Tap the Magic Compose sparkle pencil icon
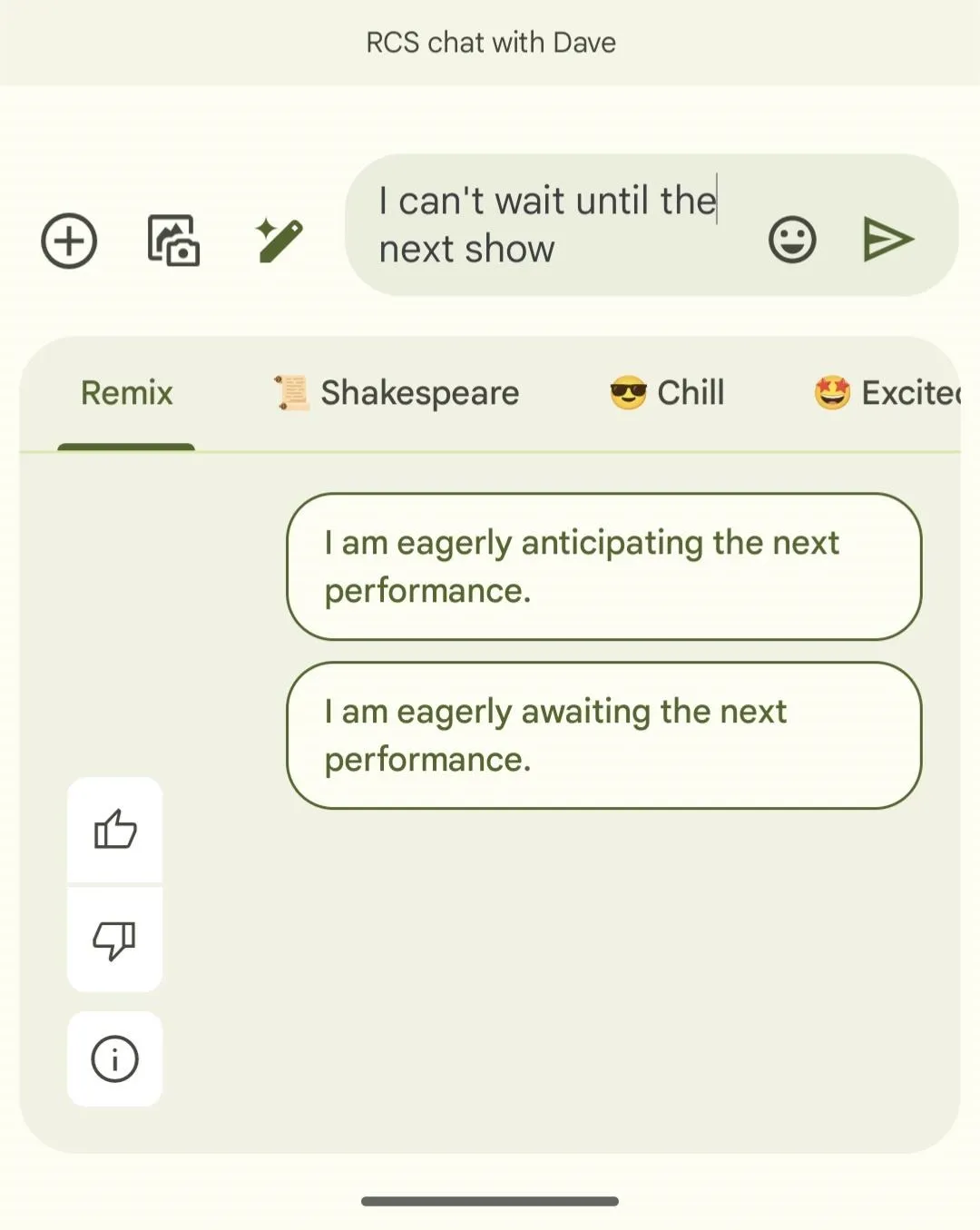 tap(279, 241)
